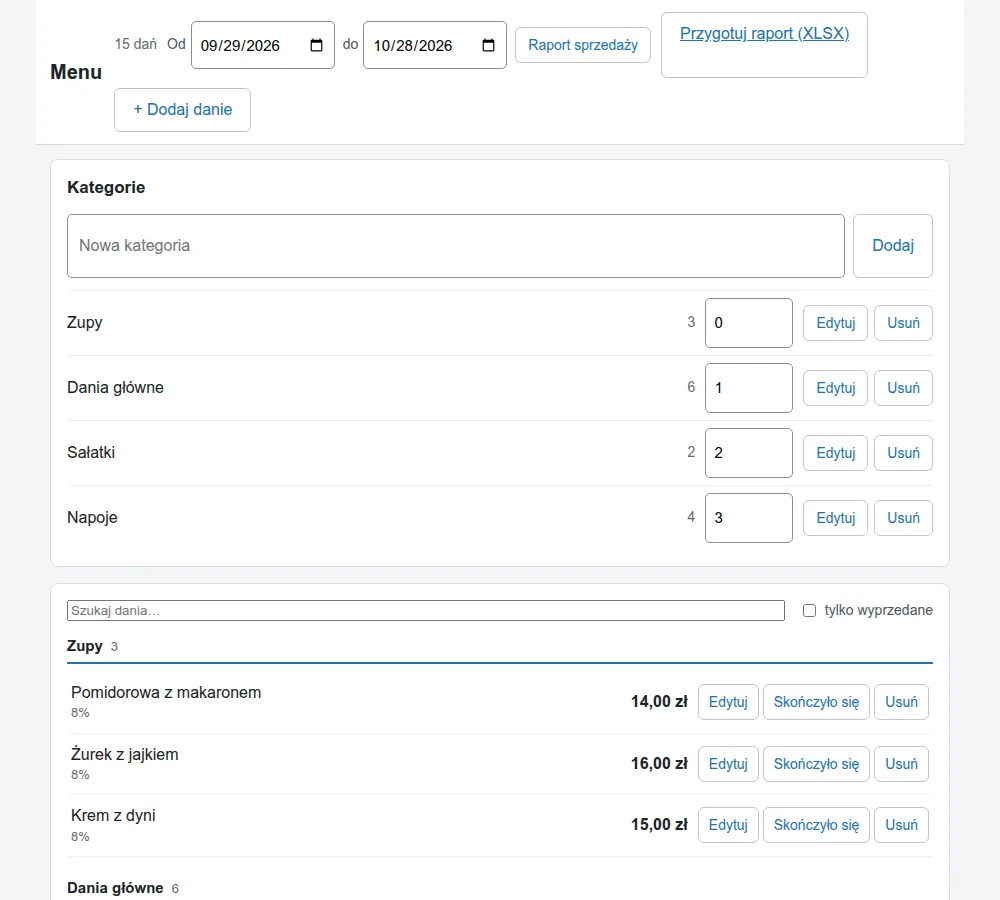Click the Dania główne dish list heading
The image size is (1000, 900).
(115, 888)
